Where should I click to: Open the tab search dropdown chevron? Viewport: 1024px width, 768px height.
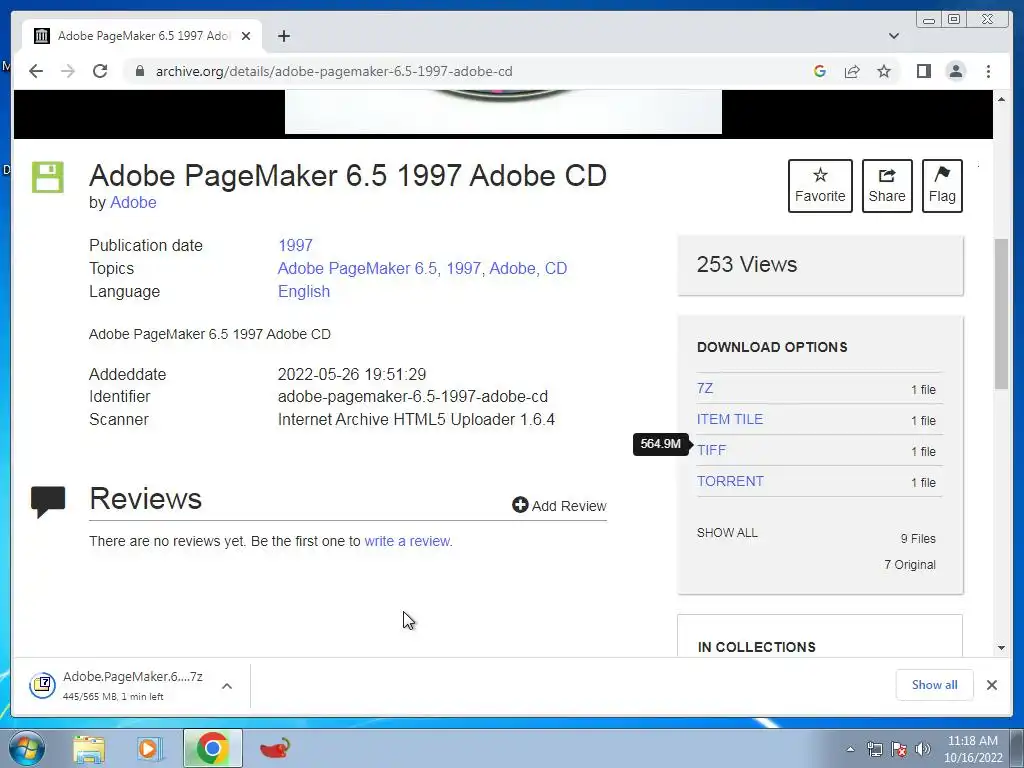894,36
